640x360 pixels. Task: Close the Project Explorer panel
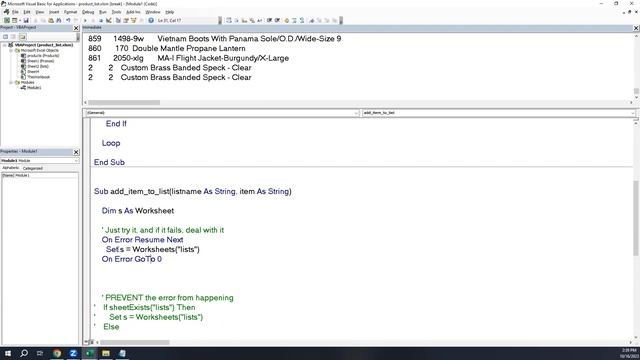click(76, 28)
